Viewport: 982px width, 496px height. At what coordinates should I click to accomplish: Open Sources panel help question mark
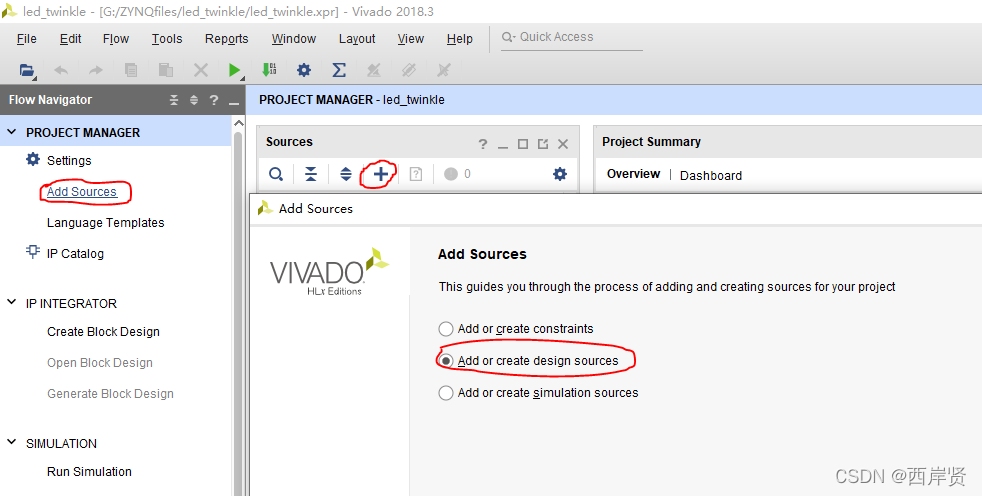coord(482,144)
